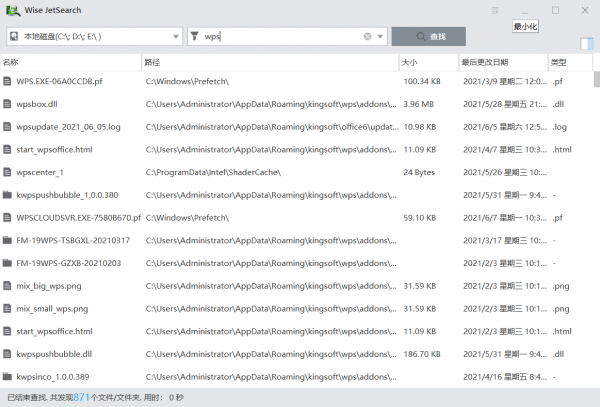Click the filter funnel icon in search box
Screen dimensions: 600x407
point(194,36)
